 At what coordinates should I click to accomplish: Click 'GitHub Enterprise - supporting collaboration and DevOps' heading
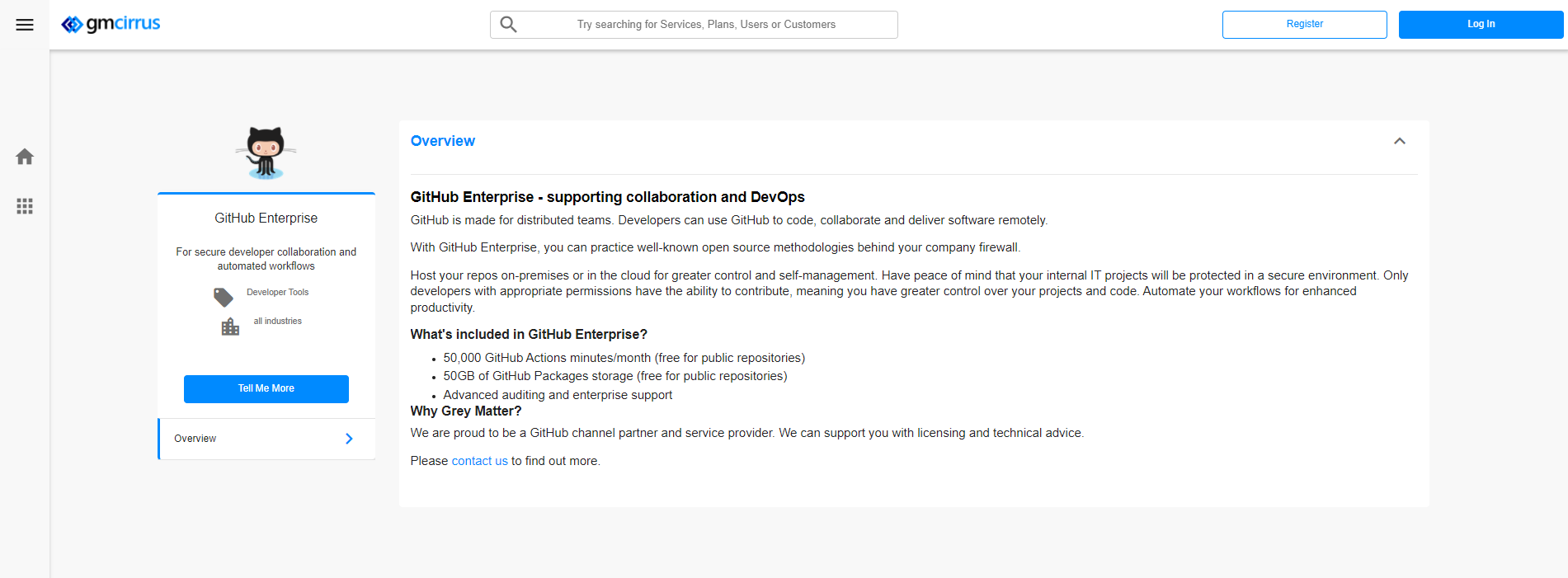[x=608, y=197]
